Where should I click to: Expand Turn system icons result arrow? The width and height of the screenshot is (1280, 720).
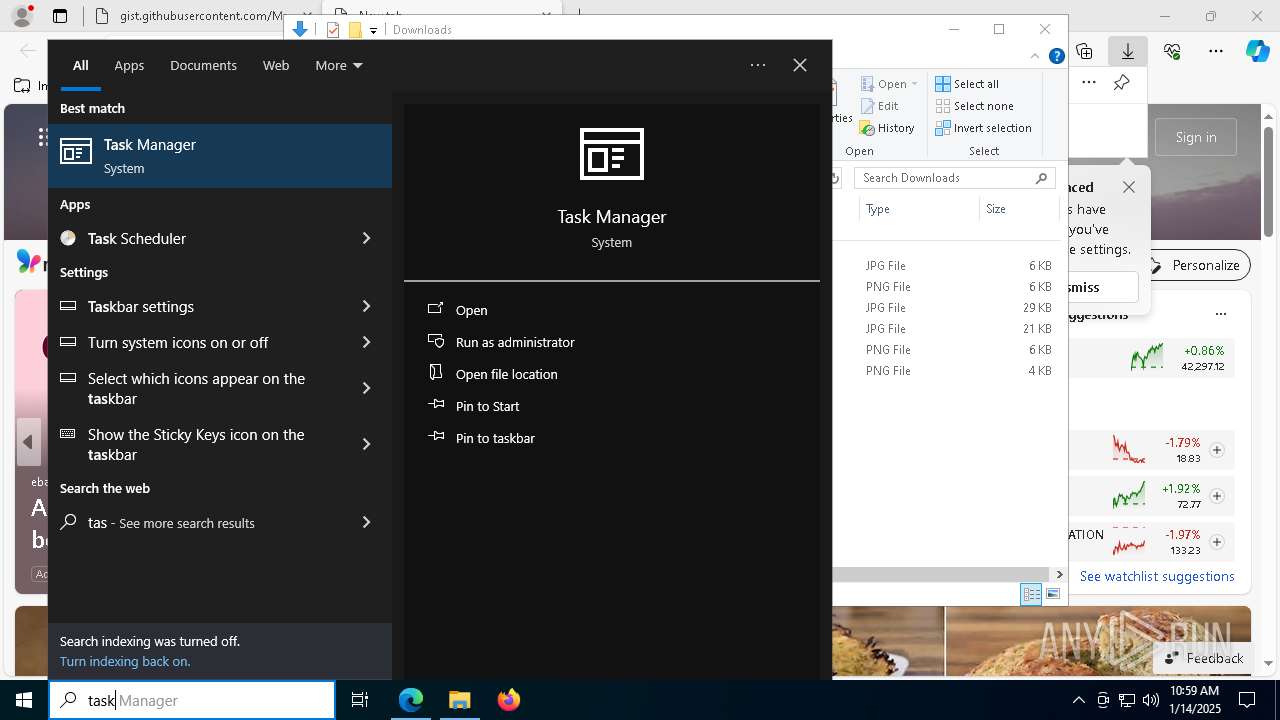click(x=366, y=342)
